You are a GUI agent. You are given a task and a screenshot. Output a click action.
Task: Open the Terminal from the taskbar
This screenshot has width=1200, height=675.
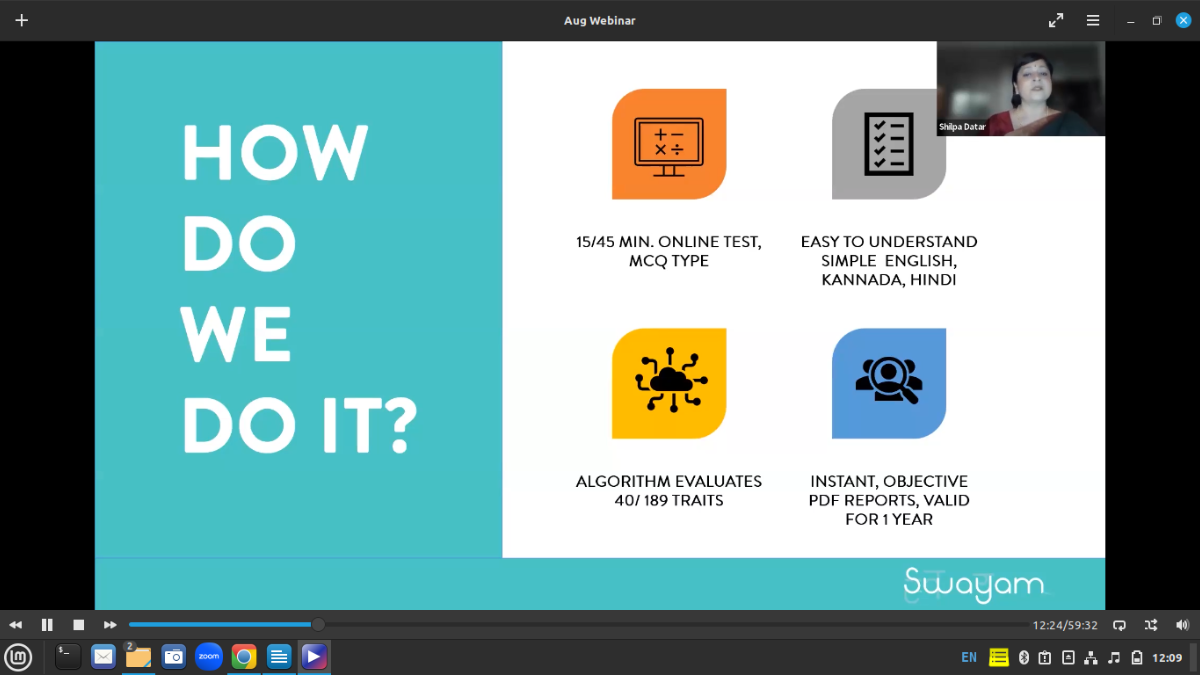click(x=68, y=657)
